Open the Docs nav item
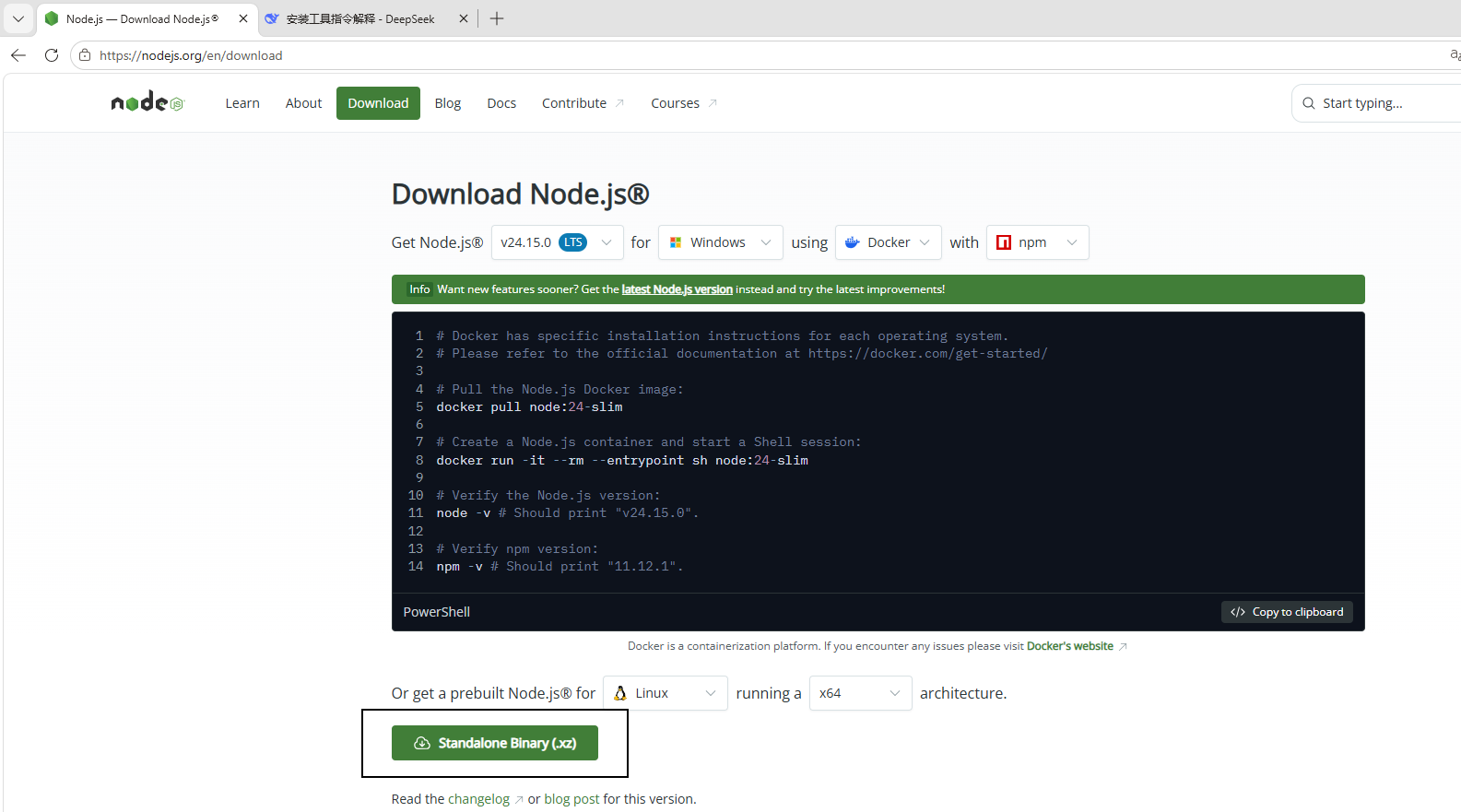This screenshot has width=1461, height=812. coord(501,103)
